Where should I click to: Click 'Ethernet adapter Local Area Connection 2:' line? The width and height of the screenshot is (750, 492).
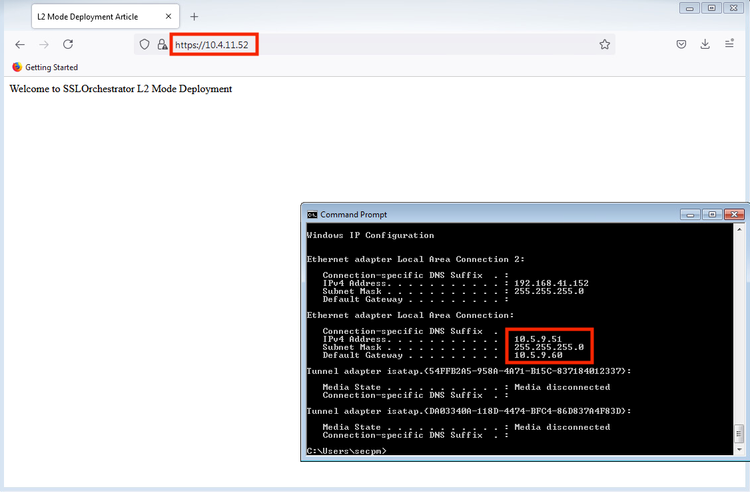tap(416, 259)
